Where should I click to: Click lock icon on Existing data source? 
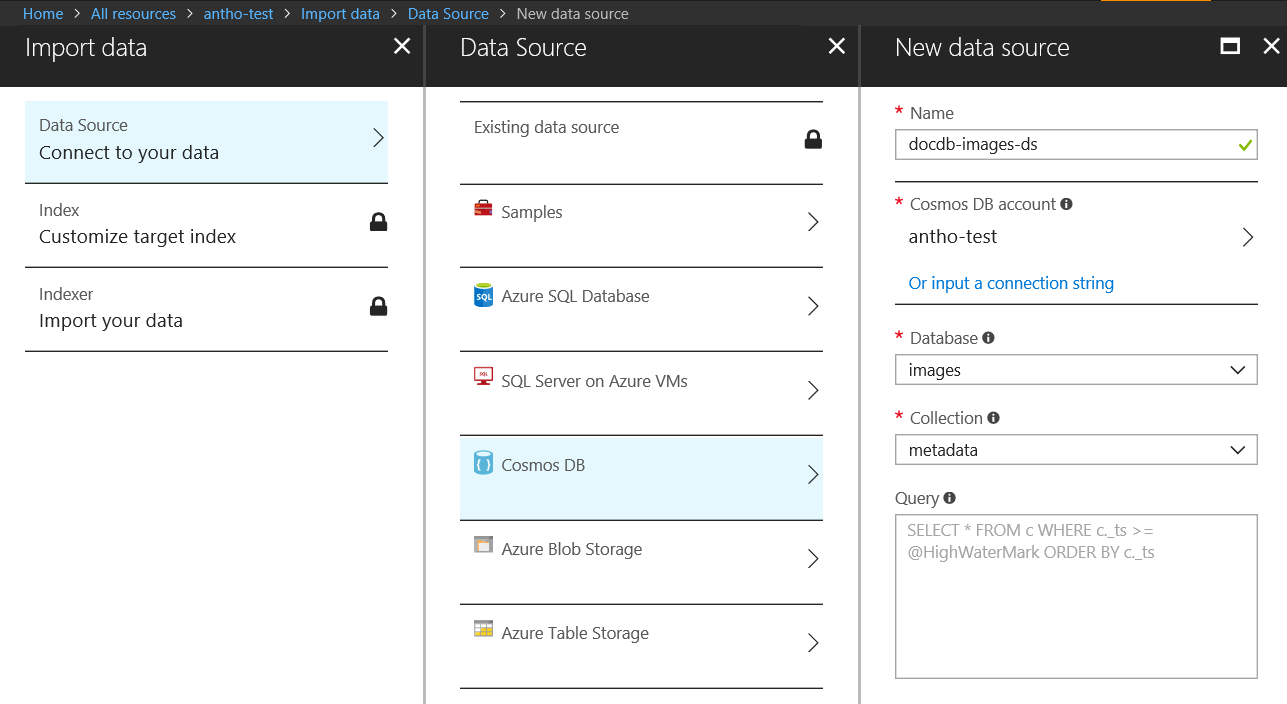click(813, 139)
